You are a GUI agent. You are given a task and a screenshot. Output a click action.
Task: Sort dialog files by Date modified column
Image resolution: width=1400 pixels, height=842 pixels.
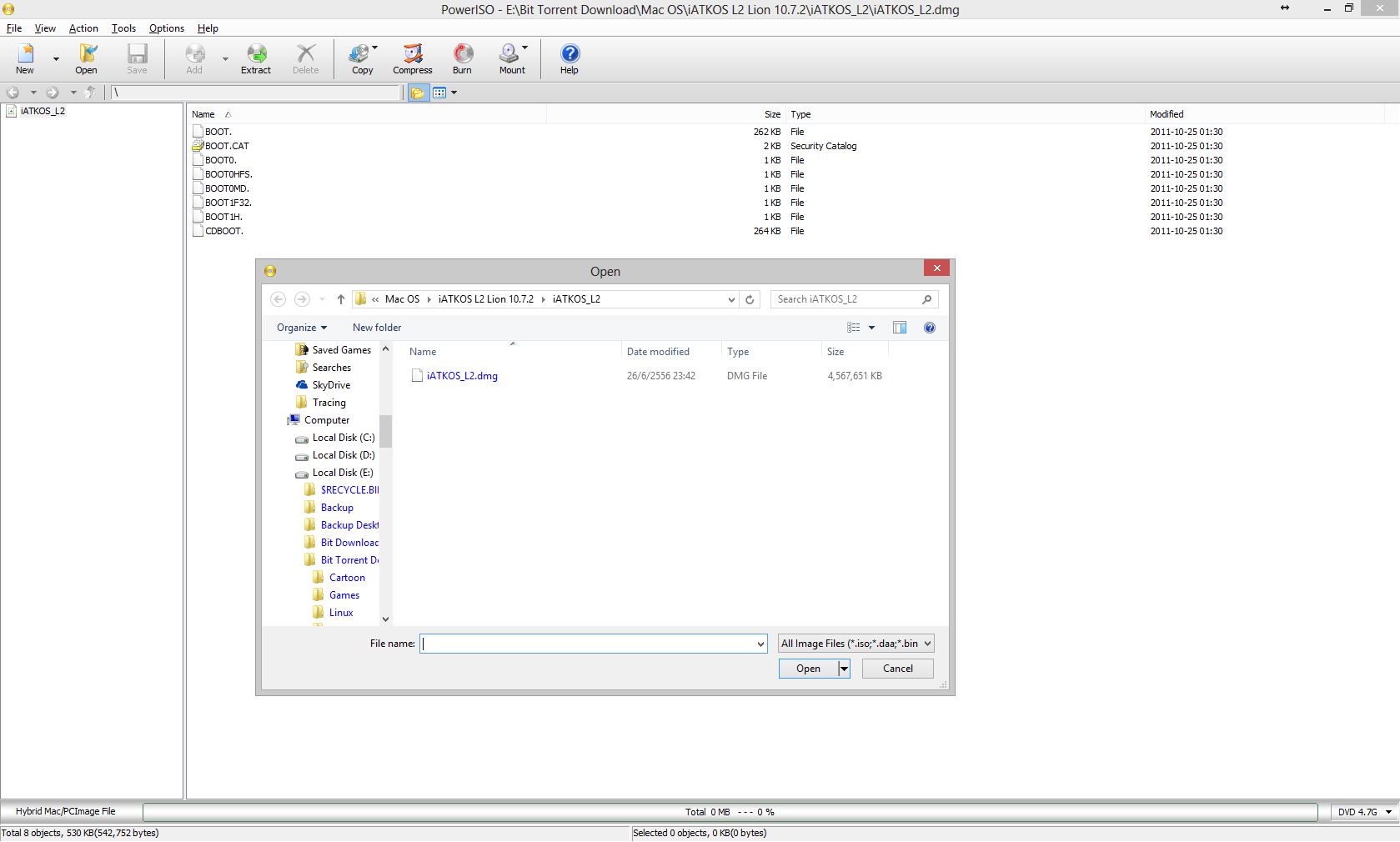tap(658, 352)
